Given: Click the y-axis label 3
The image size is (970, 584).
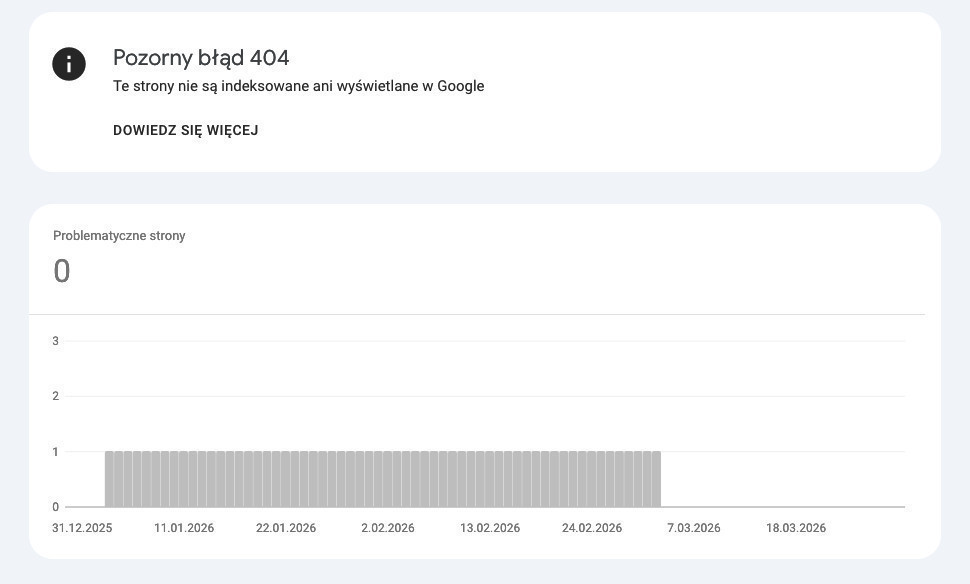Looking at the screenshot, I should click(56, 341).
